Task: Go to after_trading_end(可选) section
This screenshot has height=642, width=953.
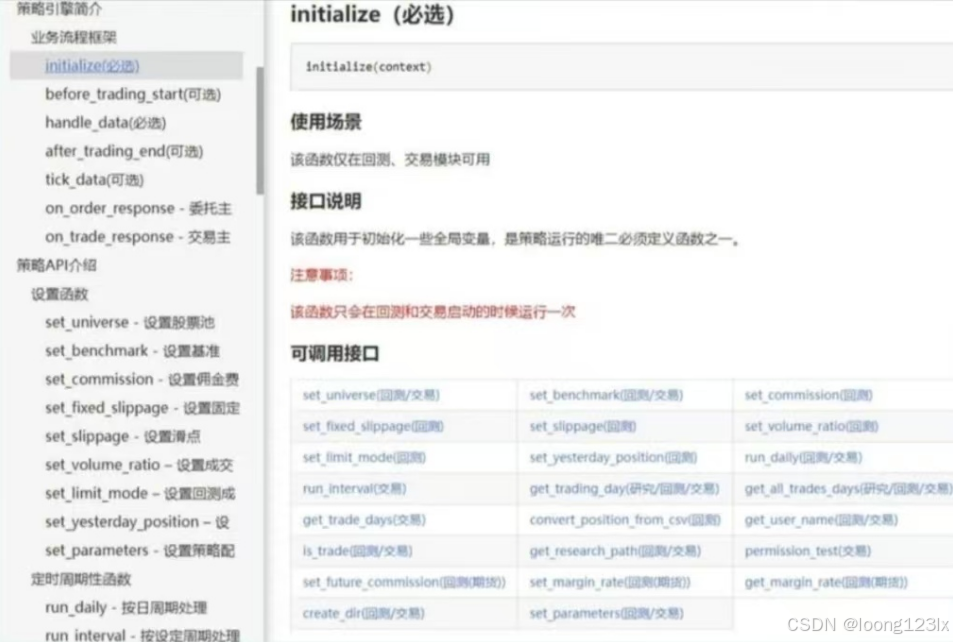Action: (x=124, y=151)
